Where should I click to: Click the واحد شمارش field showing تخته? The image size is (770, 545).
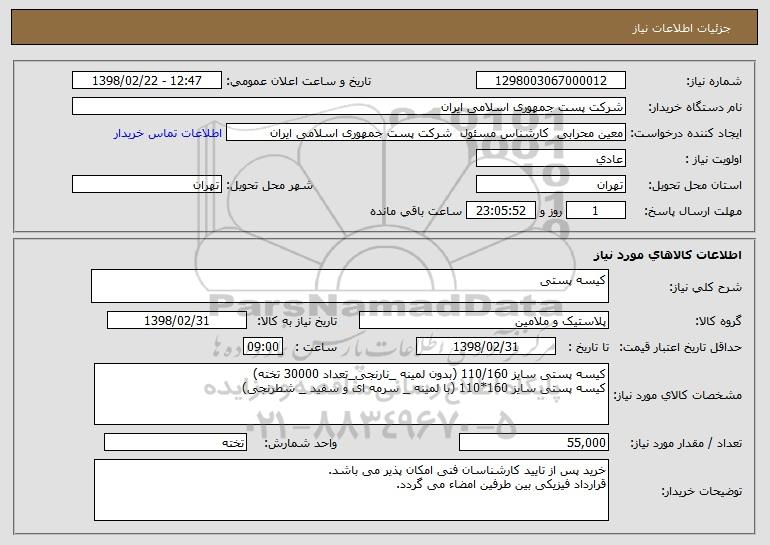pos(175,442)
